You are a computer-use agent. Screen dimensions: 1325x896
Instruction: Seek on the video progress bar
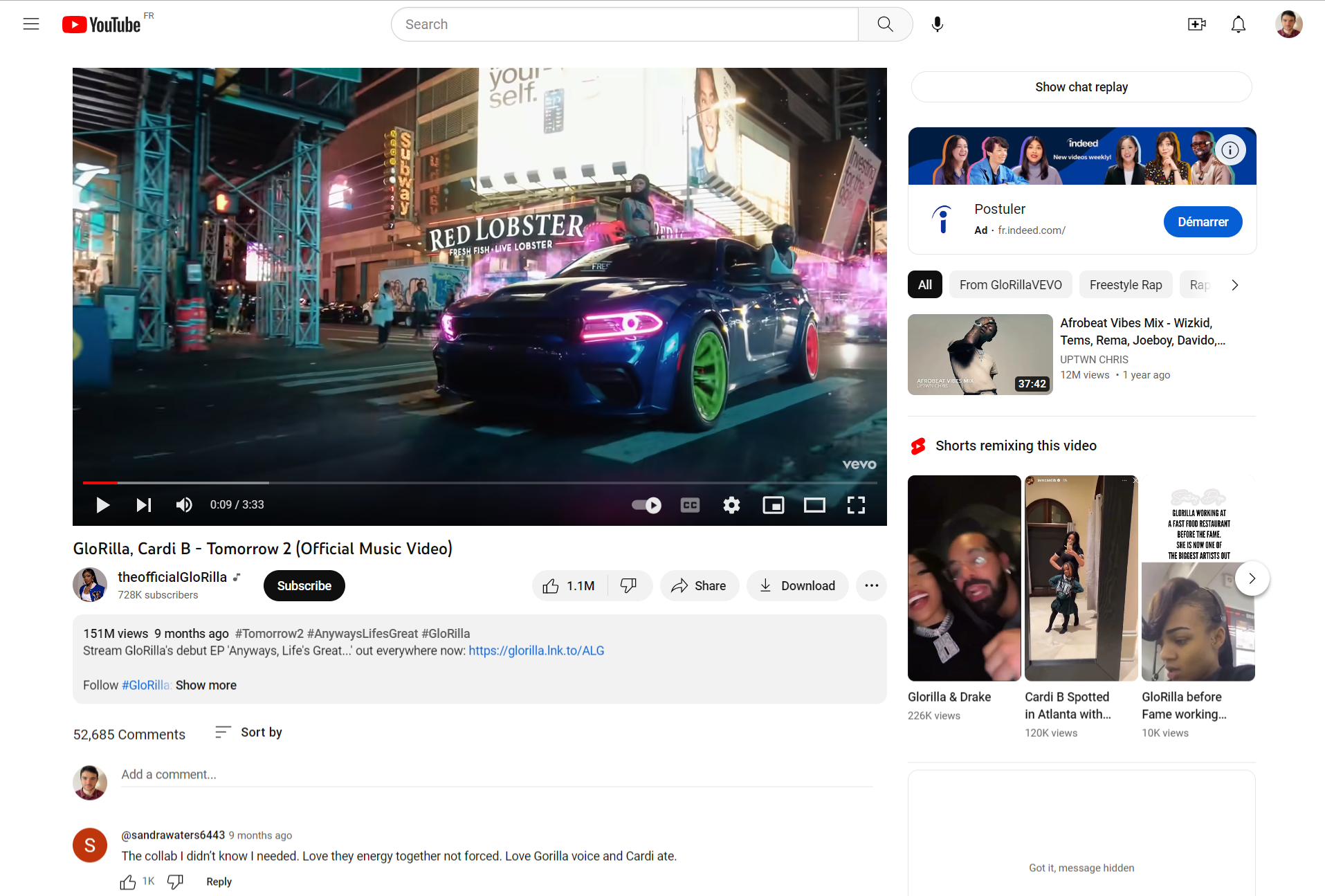click(x=479, y=482)
